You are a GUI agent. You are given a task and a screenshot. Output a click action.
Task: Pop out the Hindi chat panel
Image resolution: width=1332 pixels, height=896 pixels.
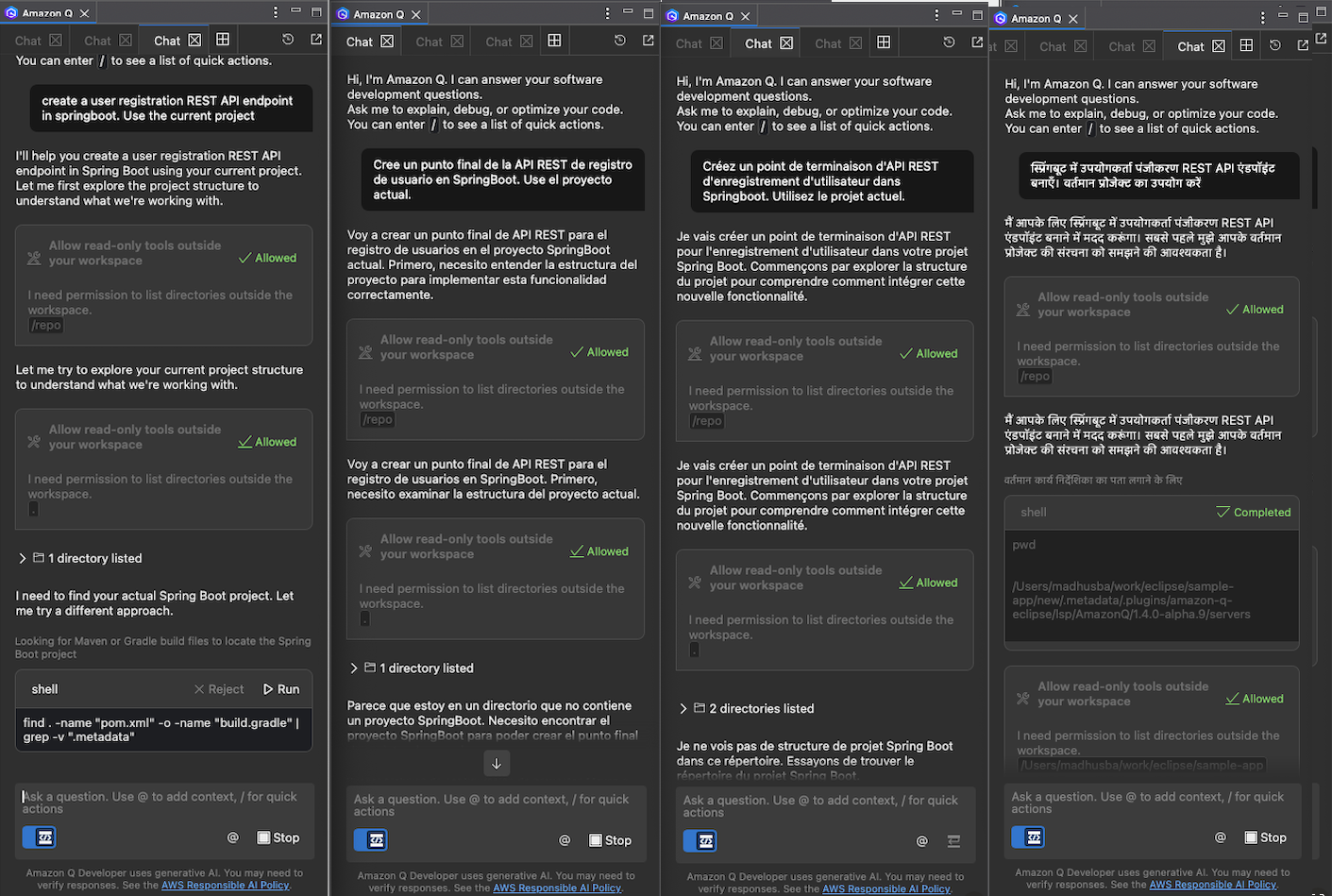(1303, 45)
